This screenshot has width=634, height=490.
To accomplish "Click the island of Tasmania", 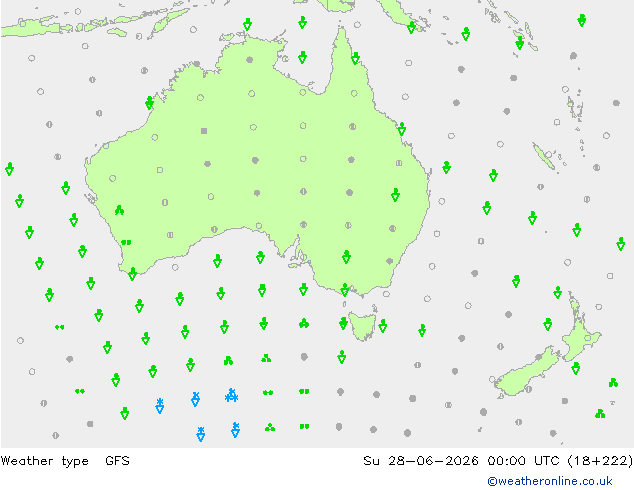I will (x=362, y=325).
